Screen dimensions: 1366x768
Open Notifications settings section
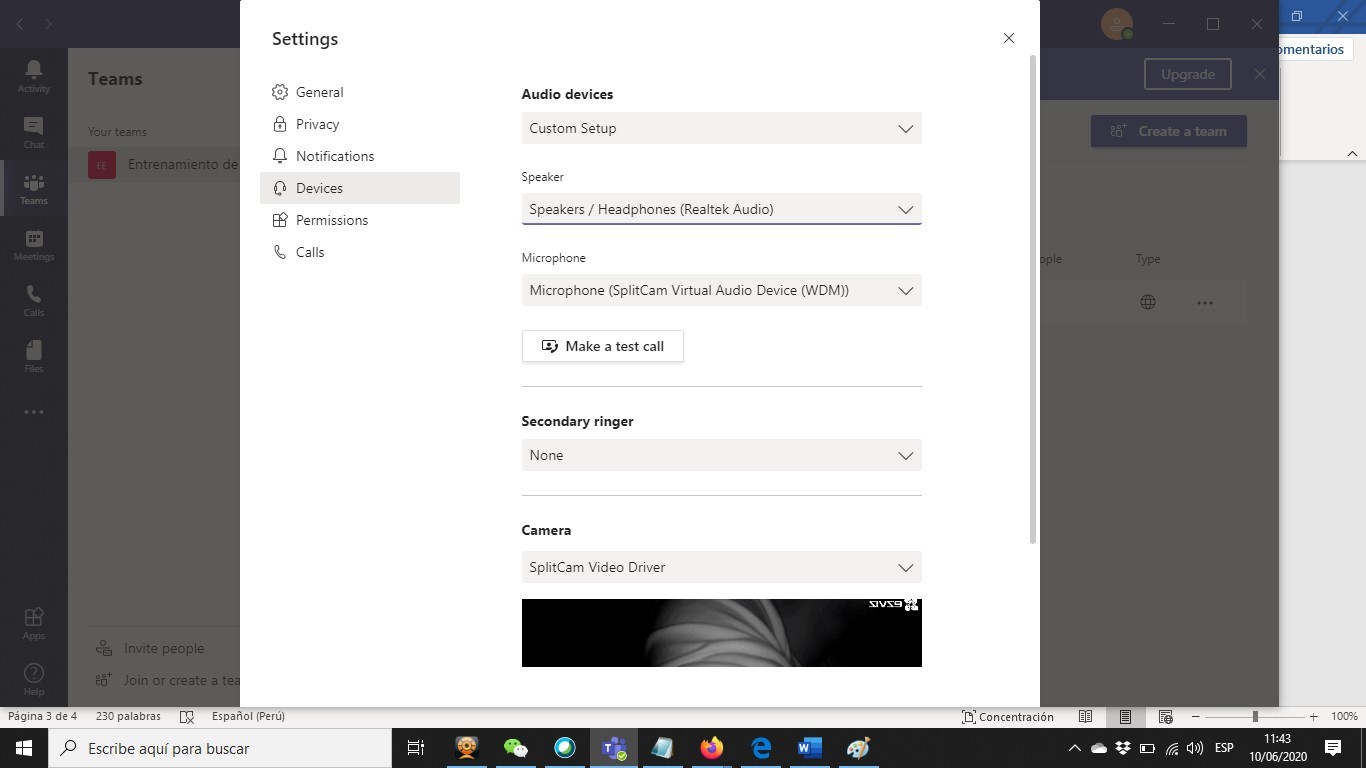pos(360,156)
